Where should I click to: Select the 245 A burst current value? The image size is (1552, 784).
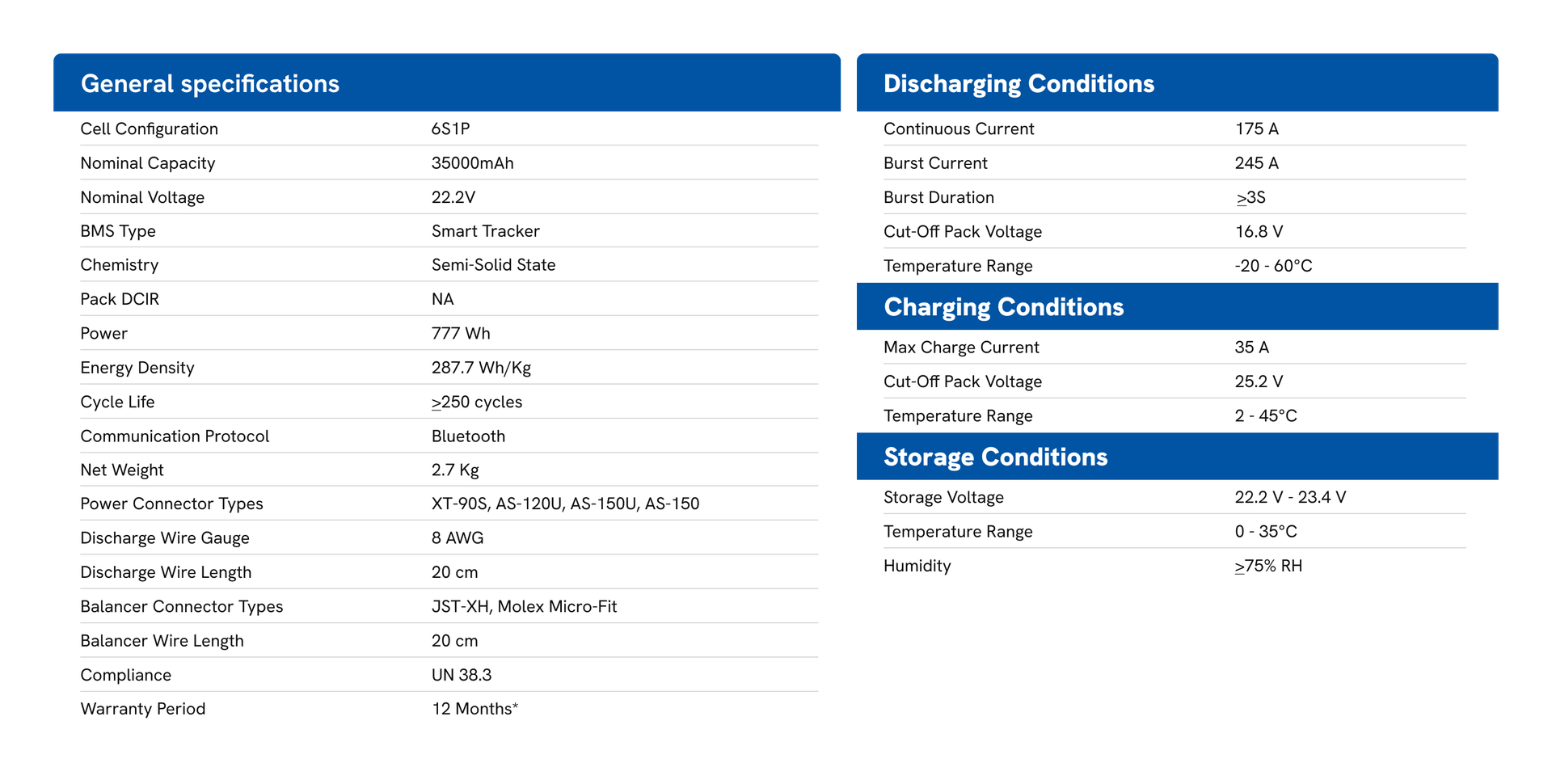point(1256,163)
